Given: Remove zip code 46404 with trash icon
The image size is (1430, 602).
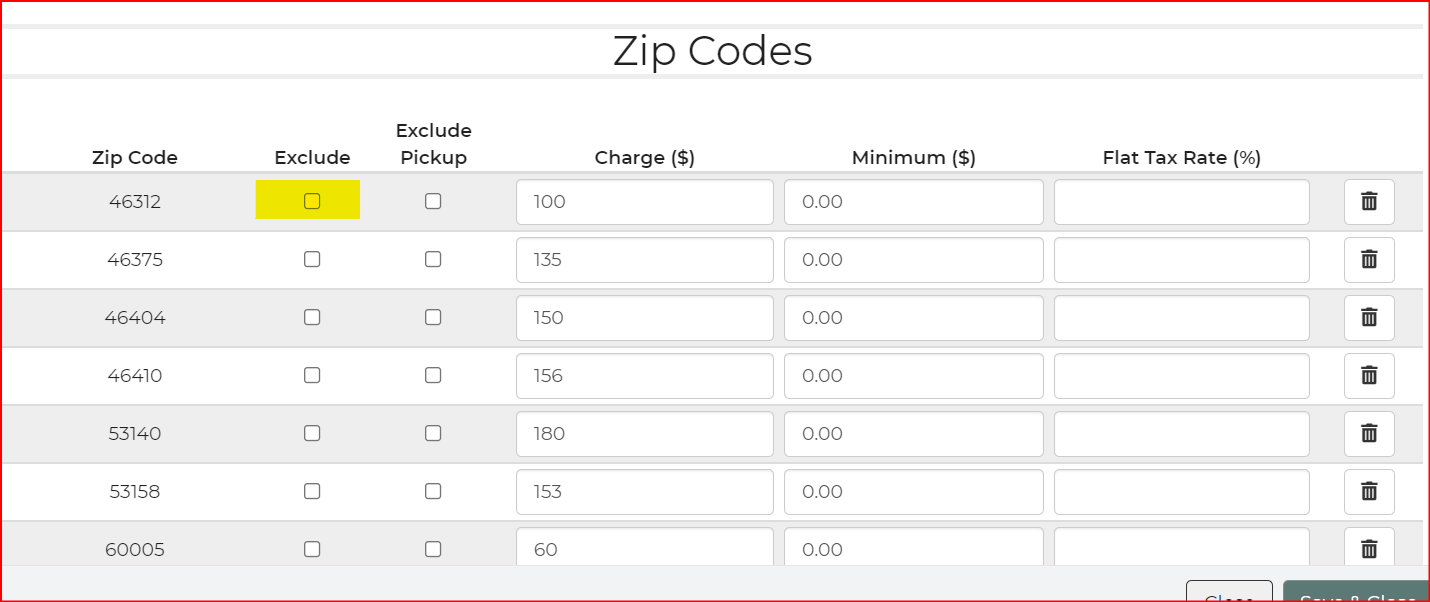Looking at the screenshot, I should 1369,318.
